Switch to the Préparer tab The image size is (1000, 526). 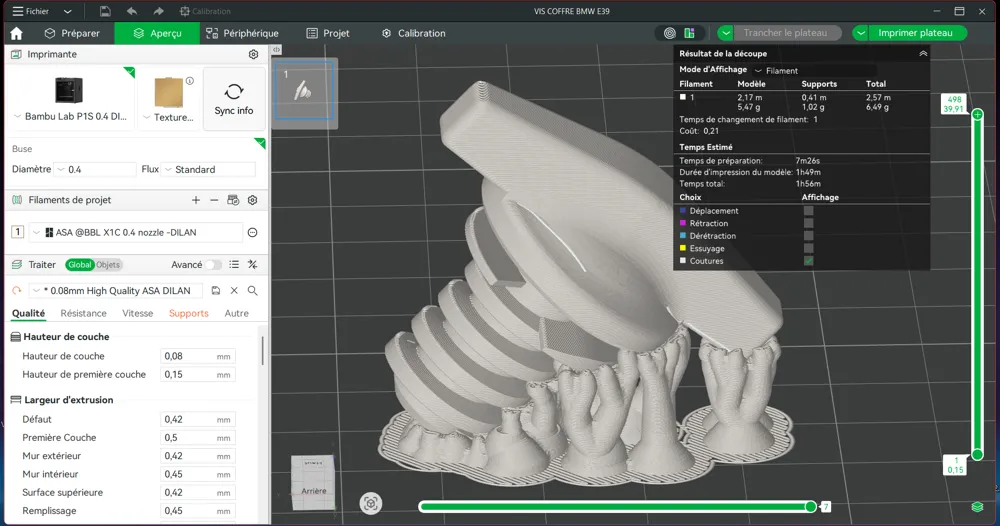coord(72,33)
